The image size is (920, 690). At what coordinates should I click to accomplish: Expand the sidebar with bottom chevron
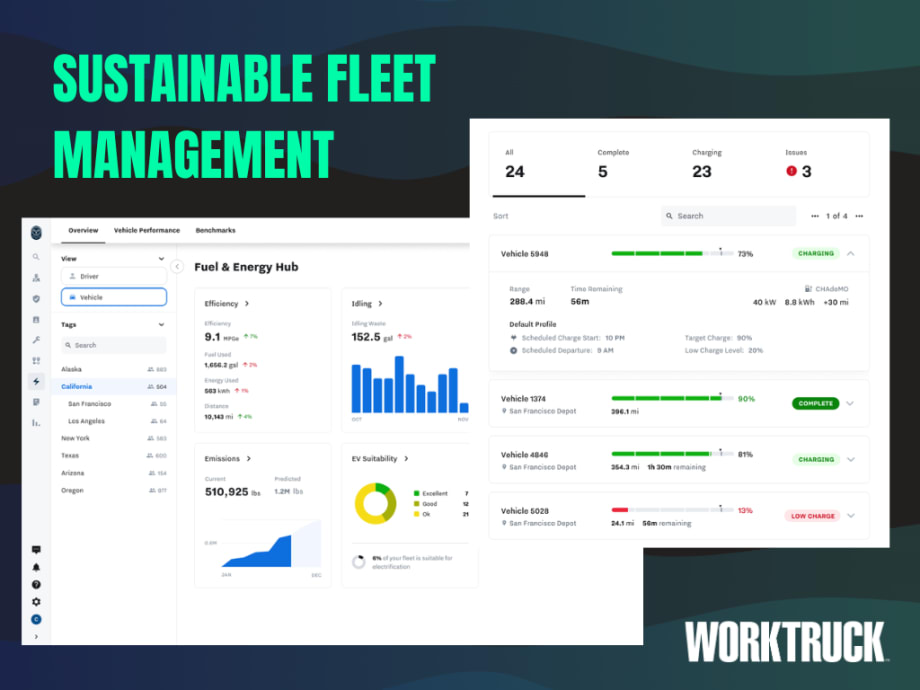pyautogui.click(x=36, y=637)
